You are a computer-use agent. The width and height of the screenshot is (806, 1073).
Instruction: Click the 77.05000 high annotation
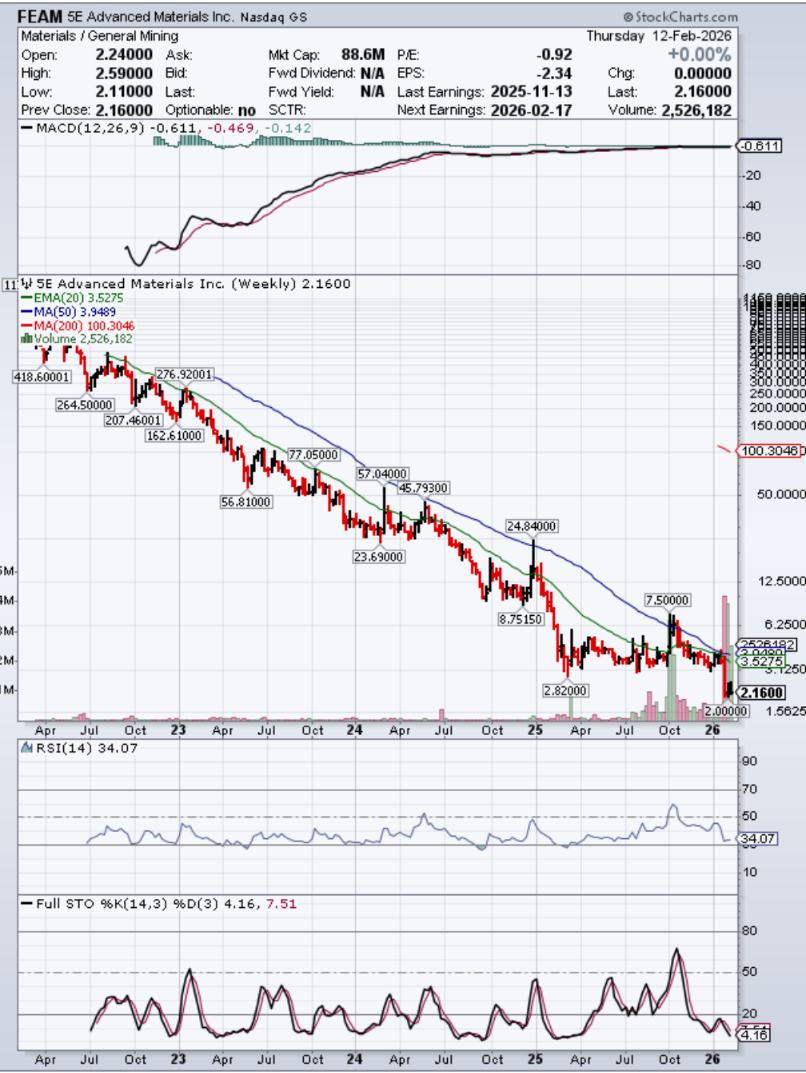point(313,454)
